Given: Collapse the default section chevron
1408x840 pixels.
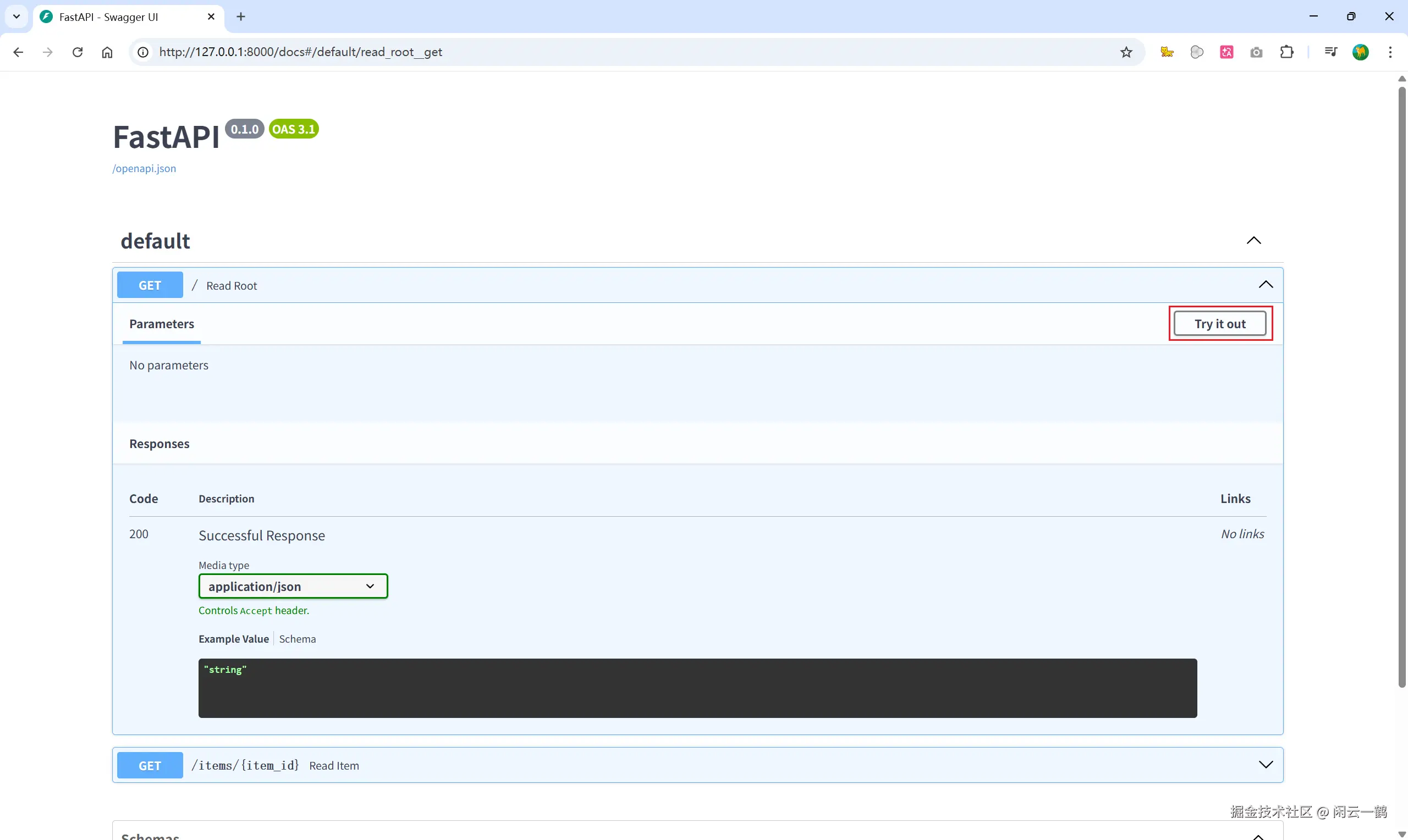Looking at the screenshot, I should 1253,241.
